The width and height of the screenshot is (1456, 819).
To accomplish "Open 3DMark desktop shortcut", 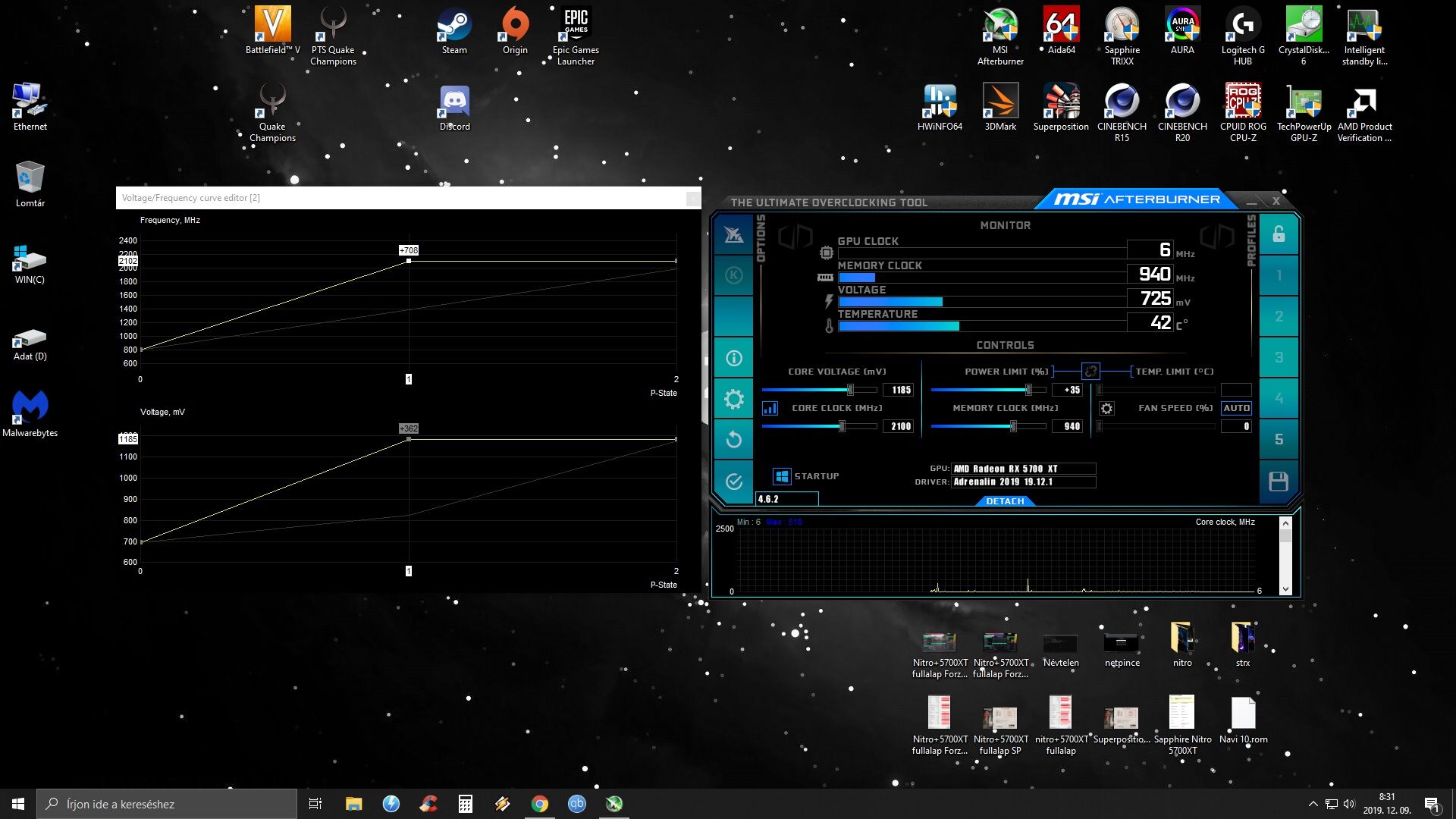I will click(x=1000, y=107).
